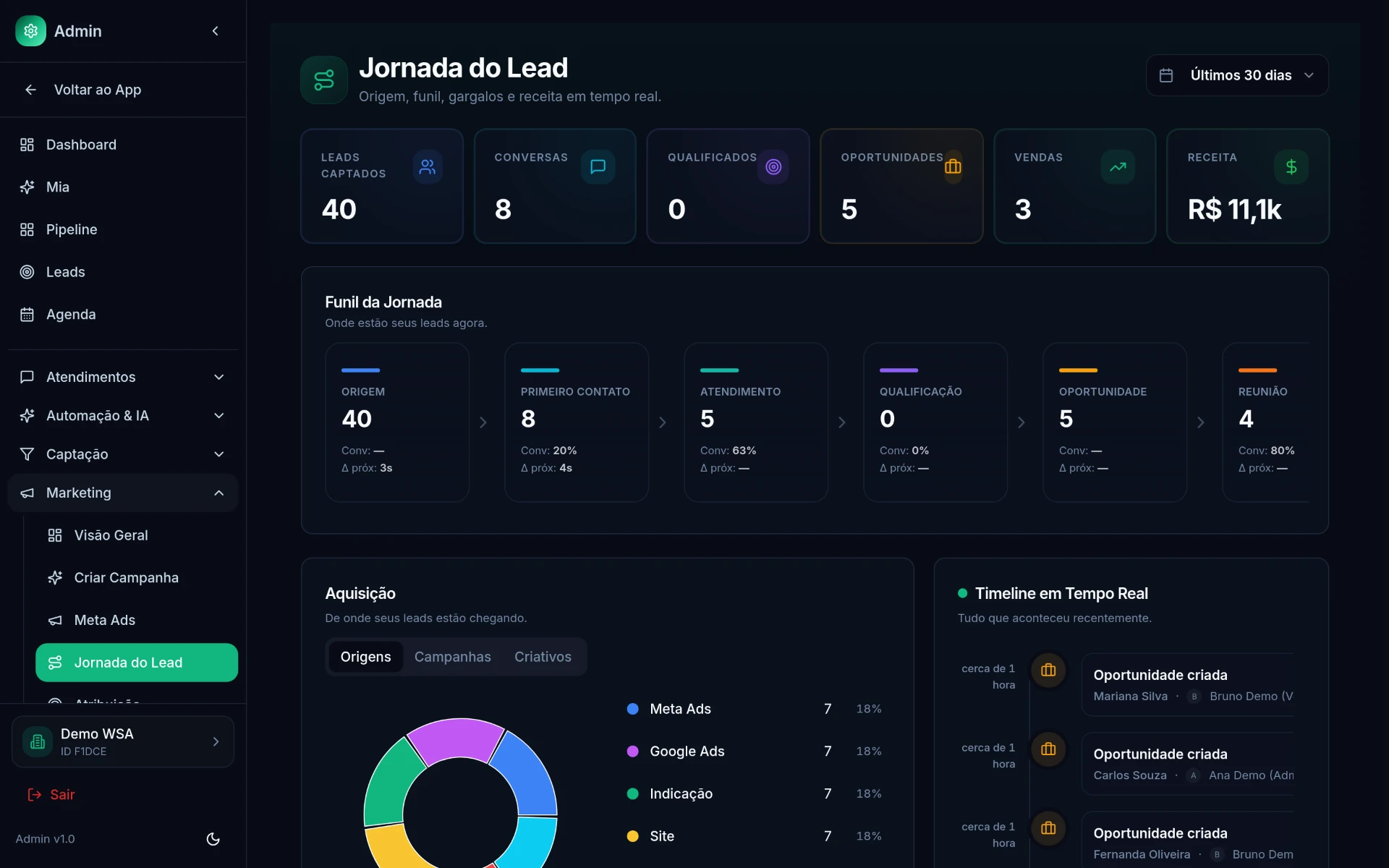Open the Agenda page

pos(123,315)
